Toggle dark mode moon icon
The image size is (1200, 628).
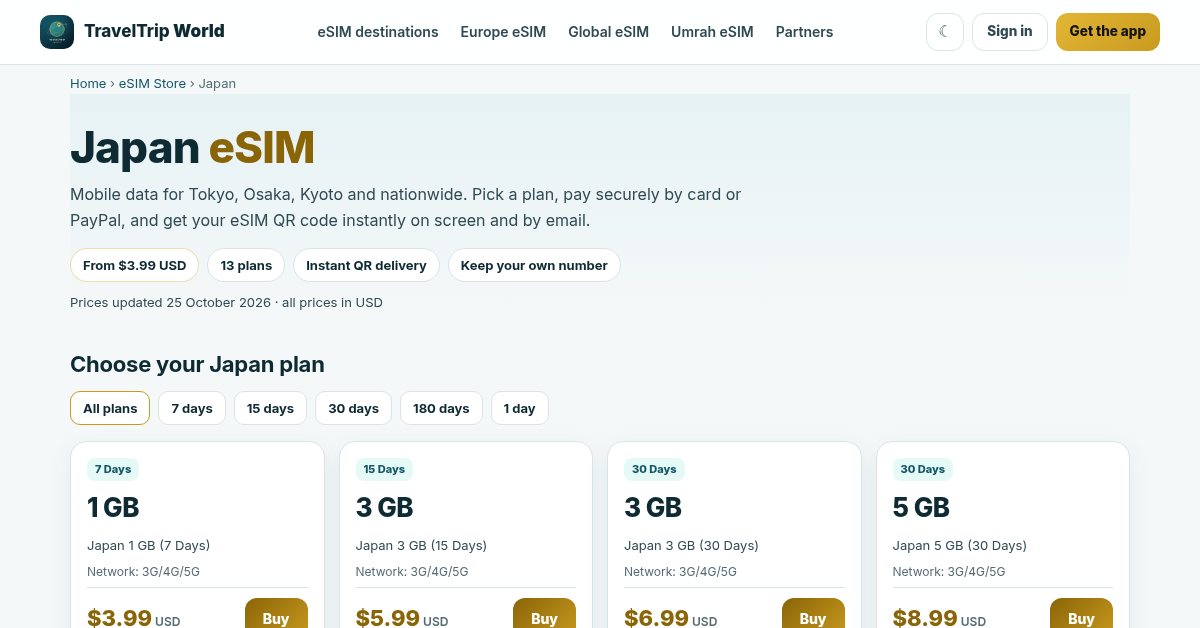point(945,32)
